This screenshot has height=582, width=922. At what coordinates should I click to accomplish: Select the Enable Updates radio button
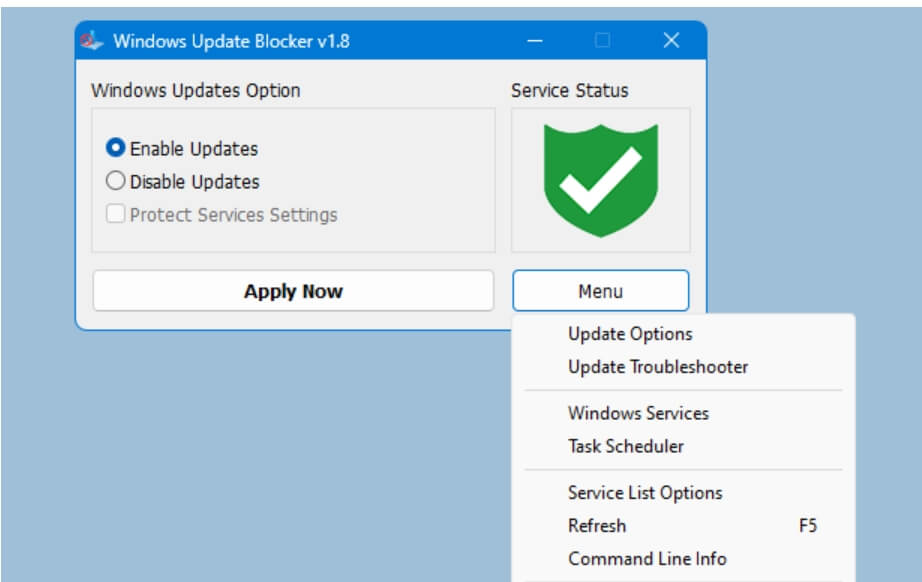[x=116, y=149]
